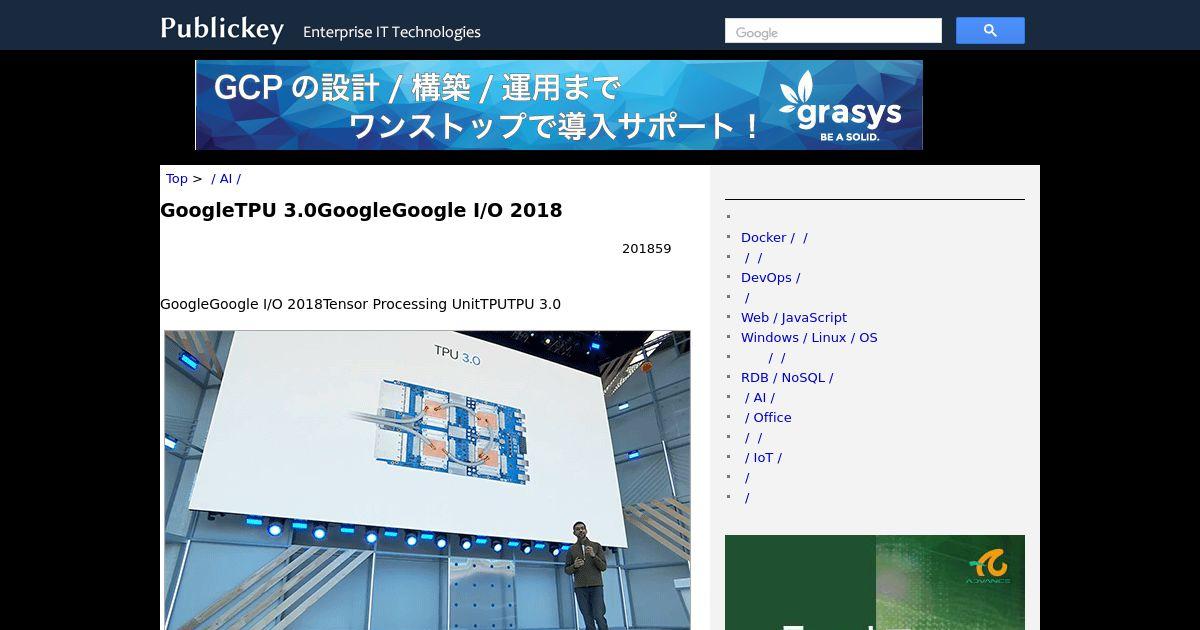
Task: Open the DevOps category link
Action: [x=770, y=278]
